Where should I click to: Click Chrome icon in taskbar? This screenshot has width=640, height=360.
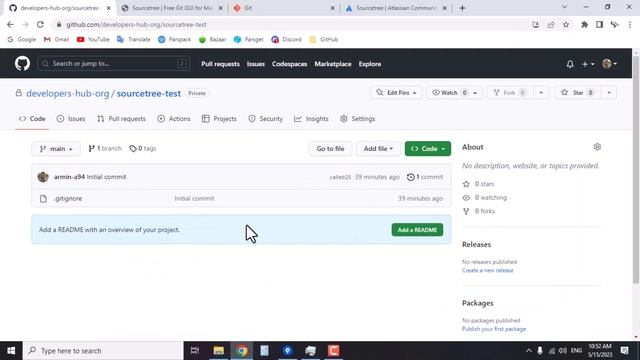click(x=242, y=351)
